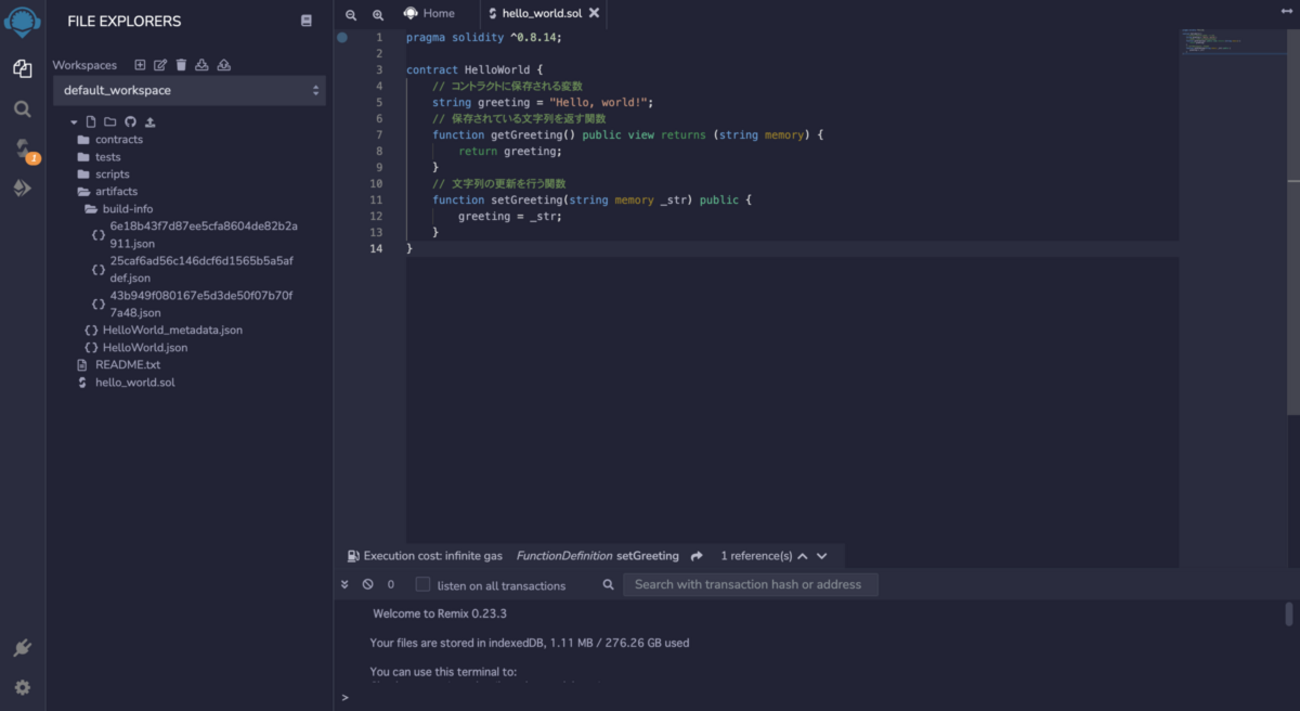Select the hello_world.sol editor tab
Image resolution: width=1300 pixels, height=711 pixels.
[x=539, y=13]
